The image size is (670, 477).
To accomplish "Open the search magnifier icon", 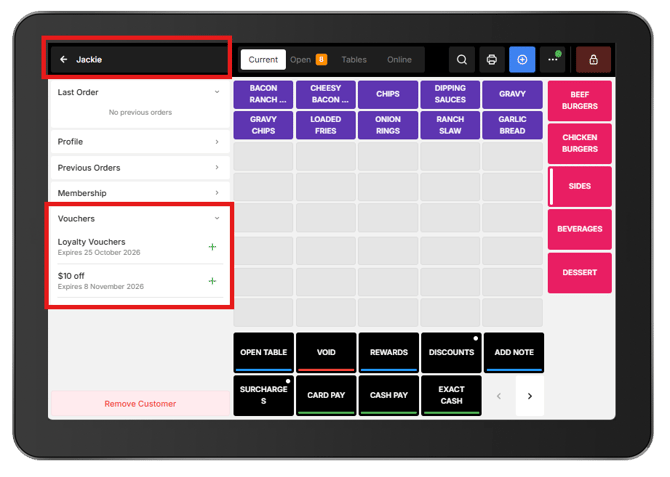I will [x=462, y=59].
